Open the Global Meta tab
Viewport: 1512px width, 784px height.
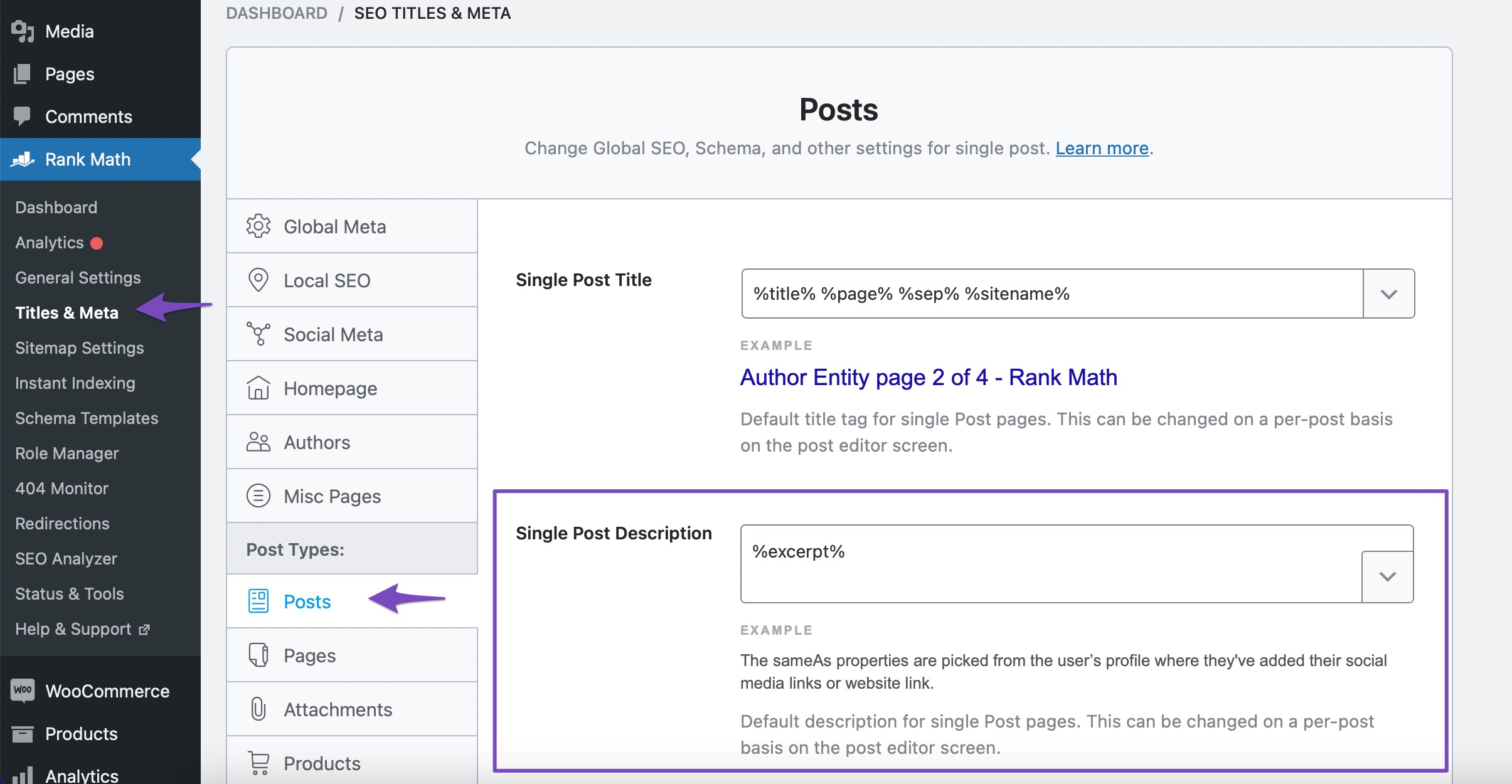click(x=352, y=226)
